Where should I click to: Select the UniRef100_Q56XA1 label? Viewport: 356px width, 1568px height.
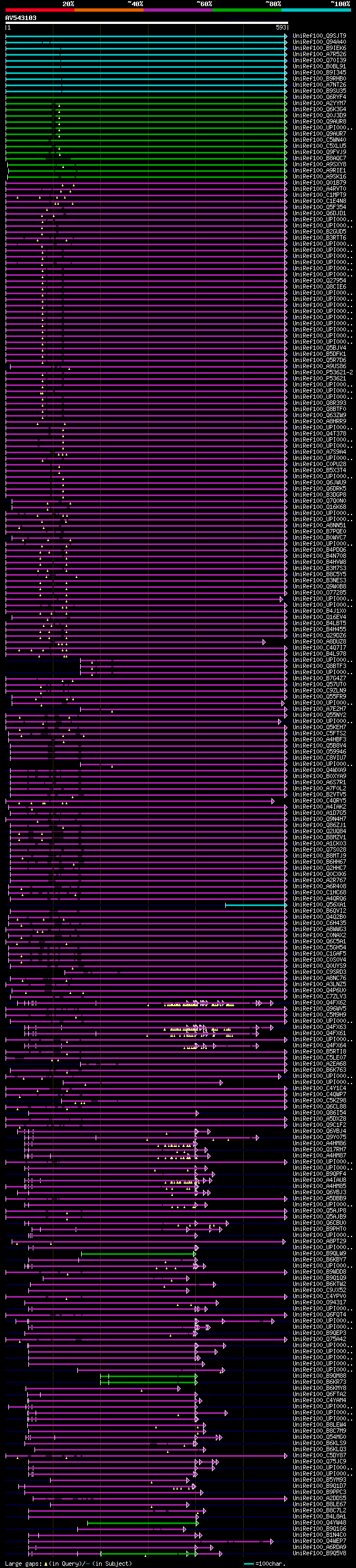[x=319, y=904]
